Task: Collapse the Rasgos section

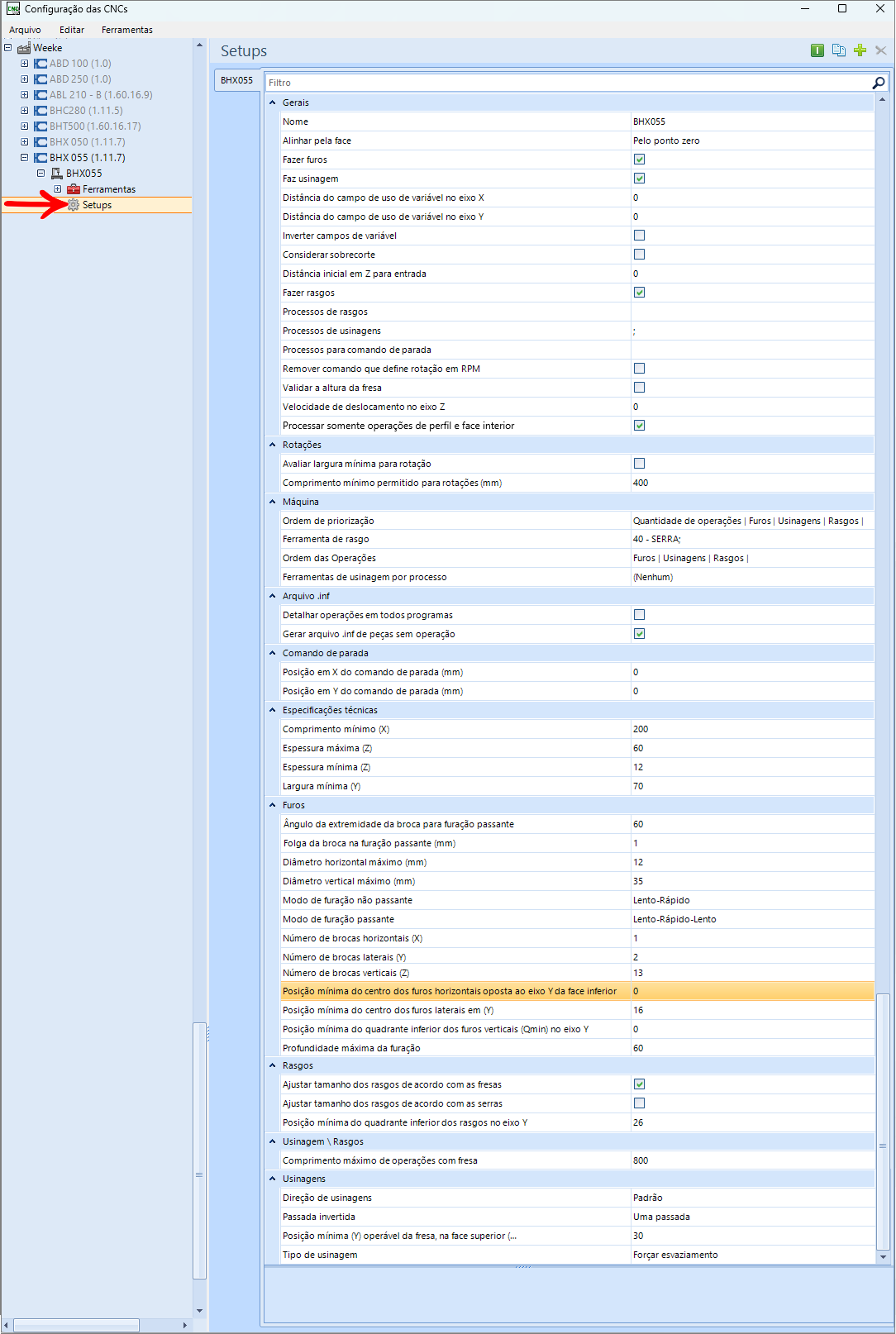Action: coord(273,1065)
